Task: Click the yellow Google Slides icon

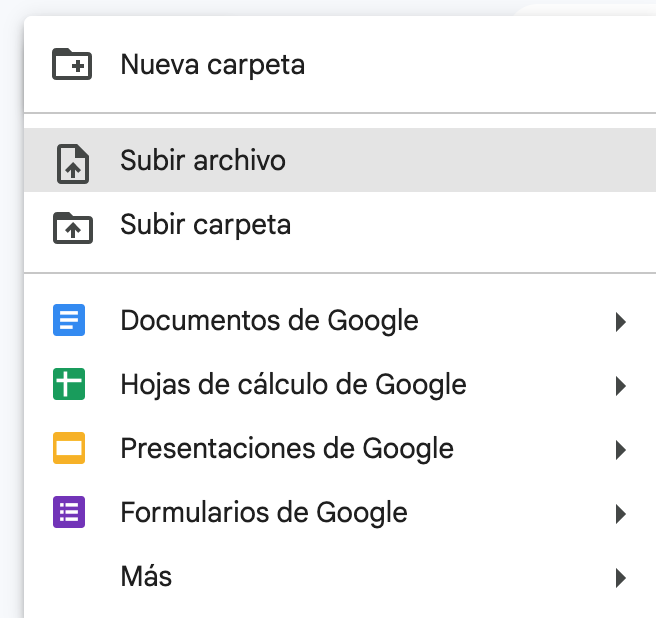Action: [x=69, y=449]
